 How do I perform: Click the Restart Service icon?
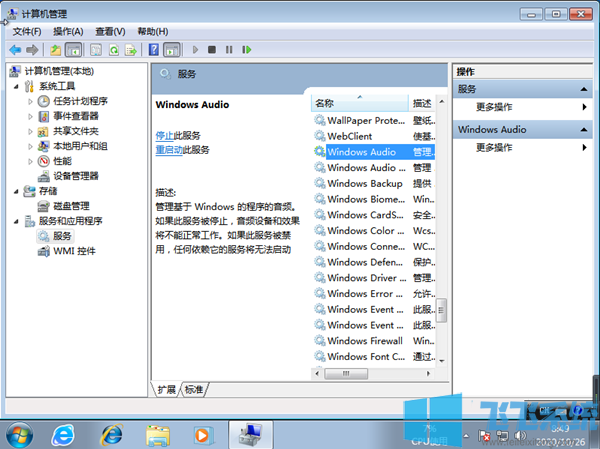246,50
